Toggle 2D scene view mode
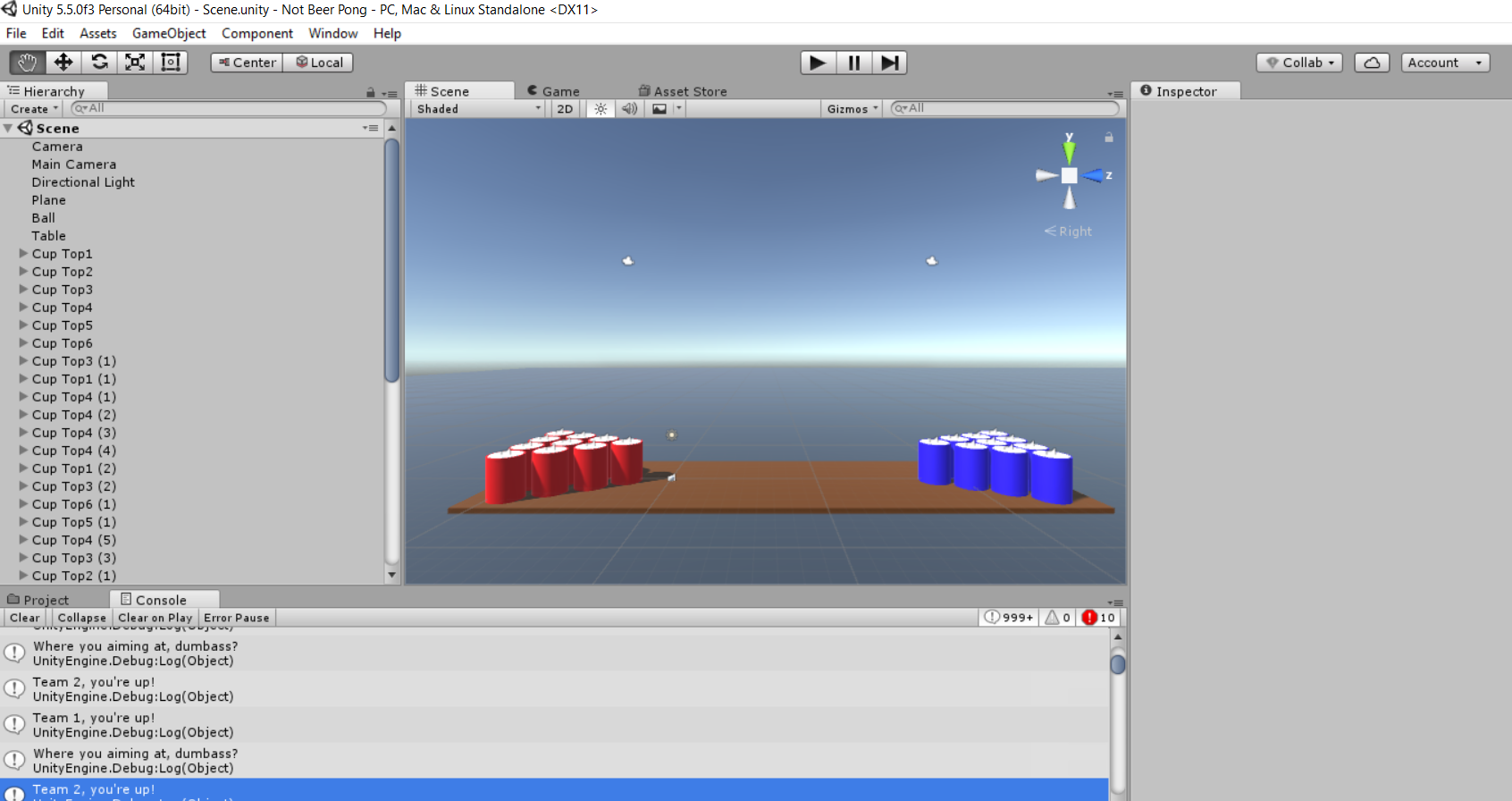 coord(565,109)
